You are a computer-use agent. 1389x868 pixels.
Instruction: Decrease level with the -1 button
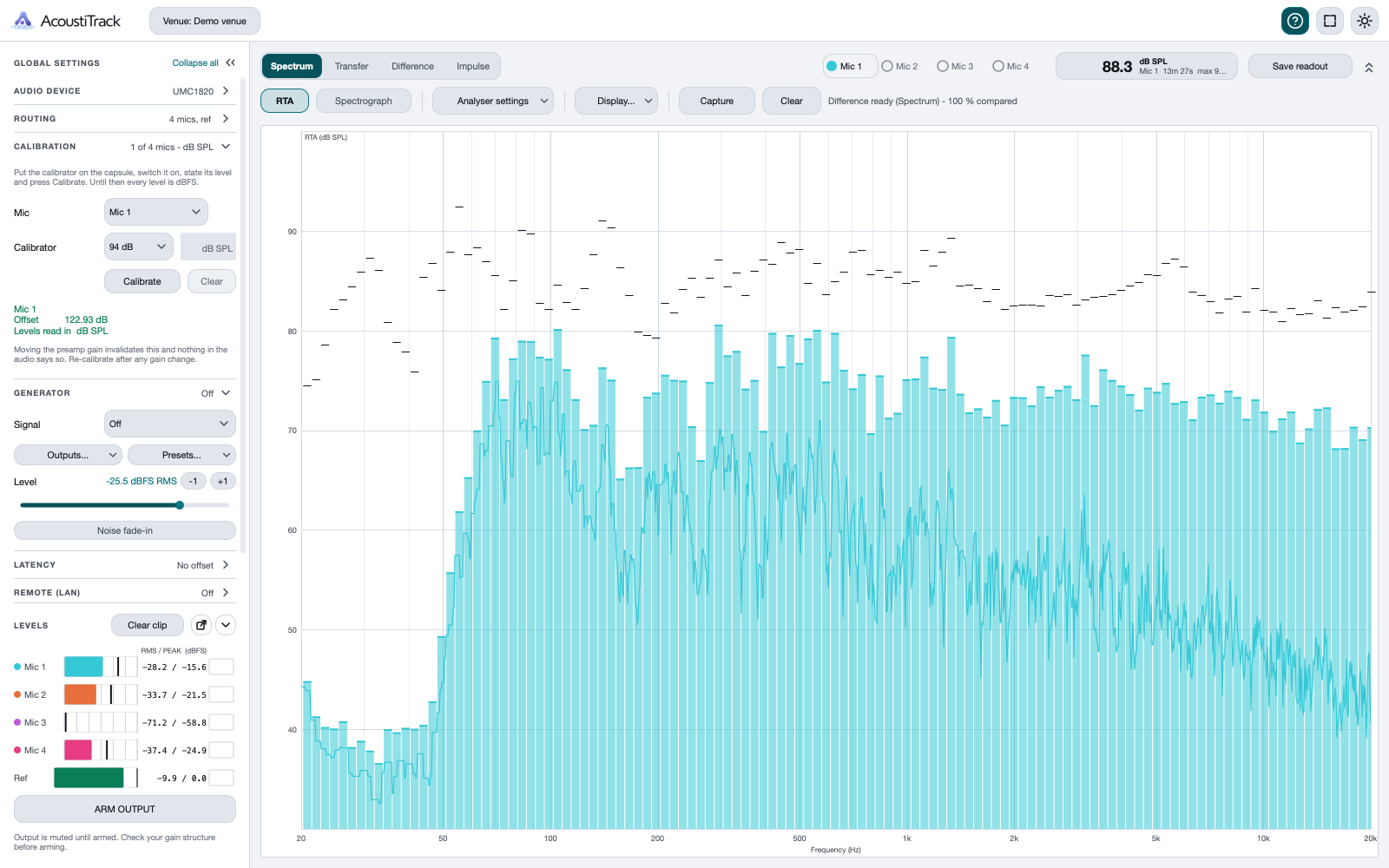click(194, 481)
